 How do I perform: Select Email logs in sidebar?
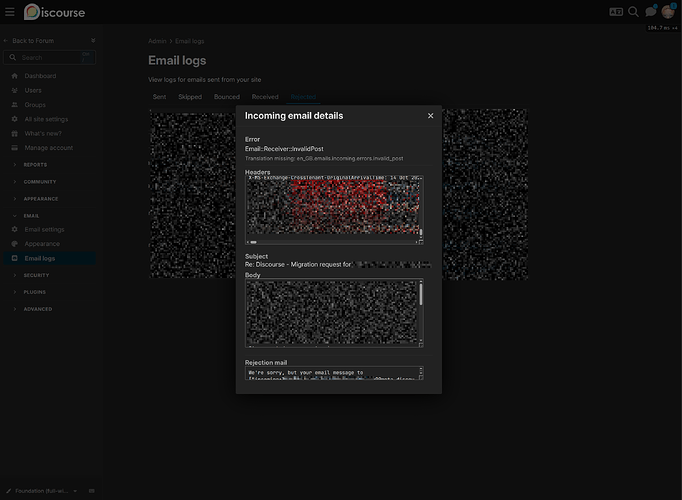(49, 258)
